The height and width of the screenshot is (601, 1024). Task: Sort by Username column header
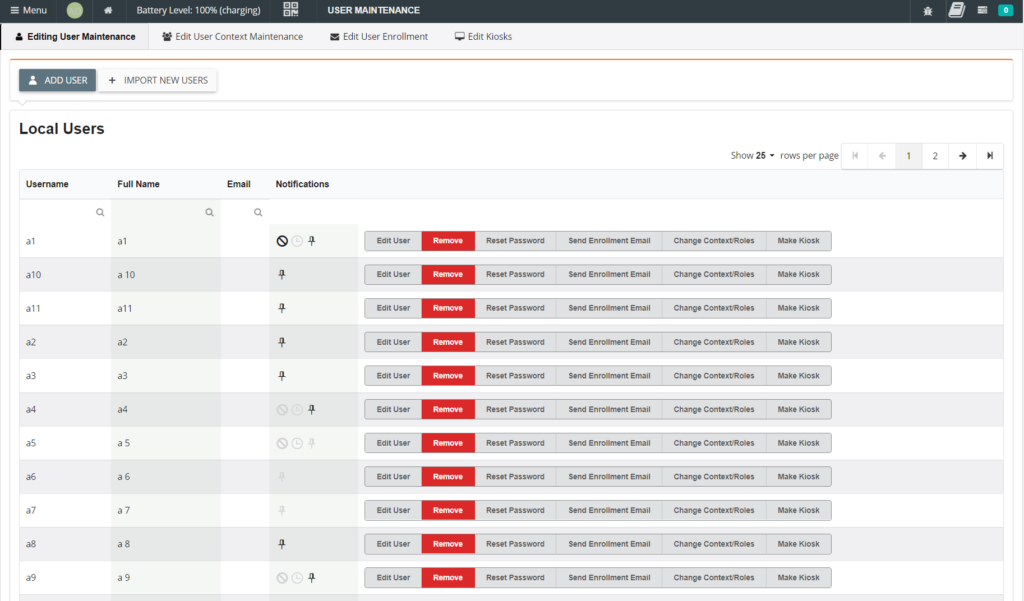coord(47,184)
